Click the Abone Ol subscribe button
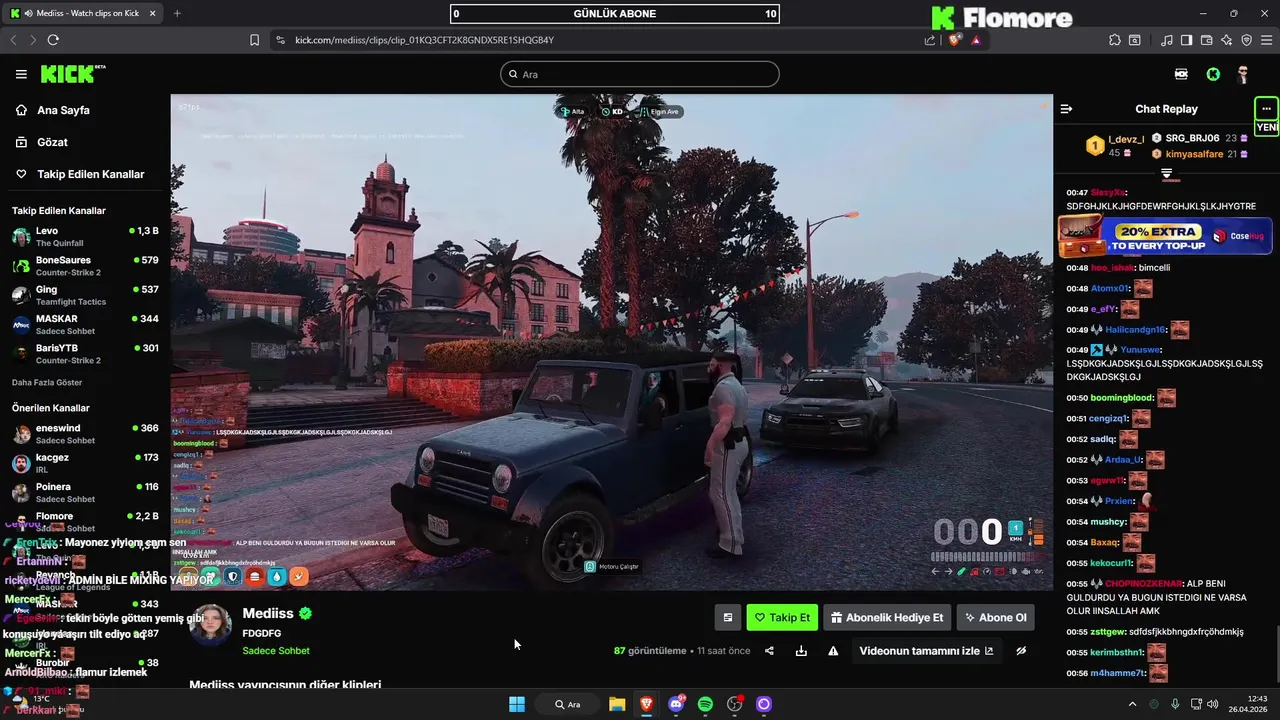 995,617
